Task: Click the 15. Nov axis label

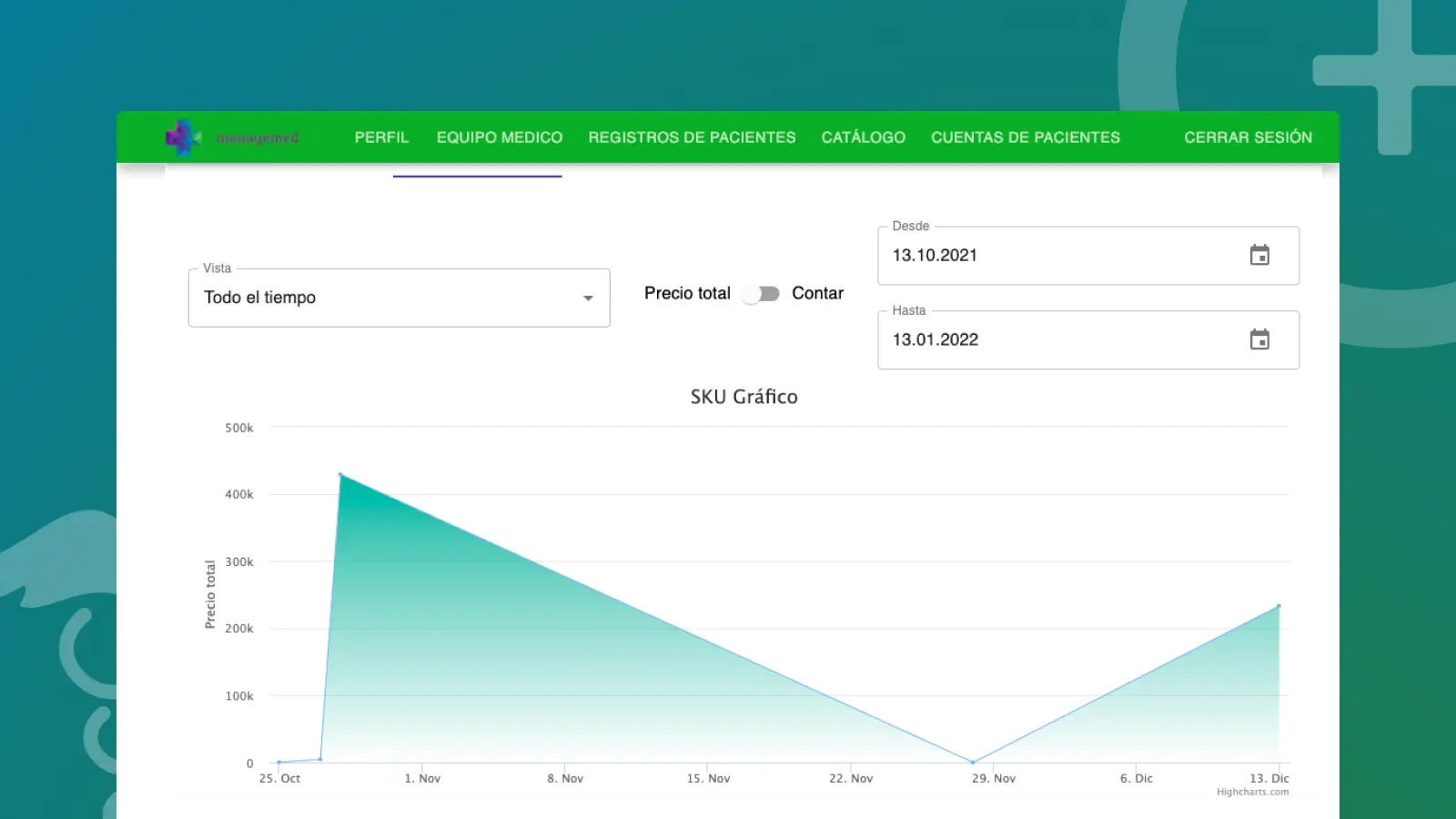Action: click(x=708, y=778)
